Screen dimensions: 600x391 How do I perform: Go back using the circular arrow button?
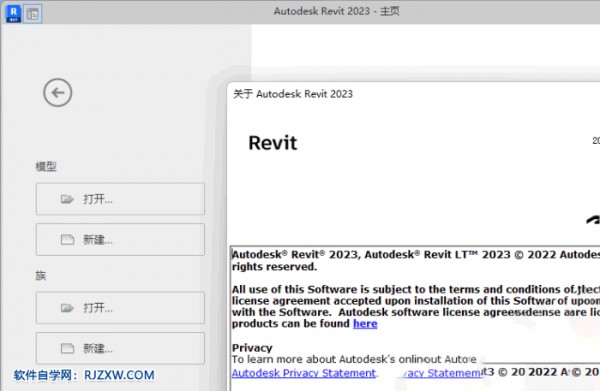click(x=57, y=93)
